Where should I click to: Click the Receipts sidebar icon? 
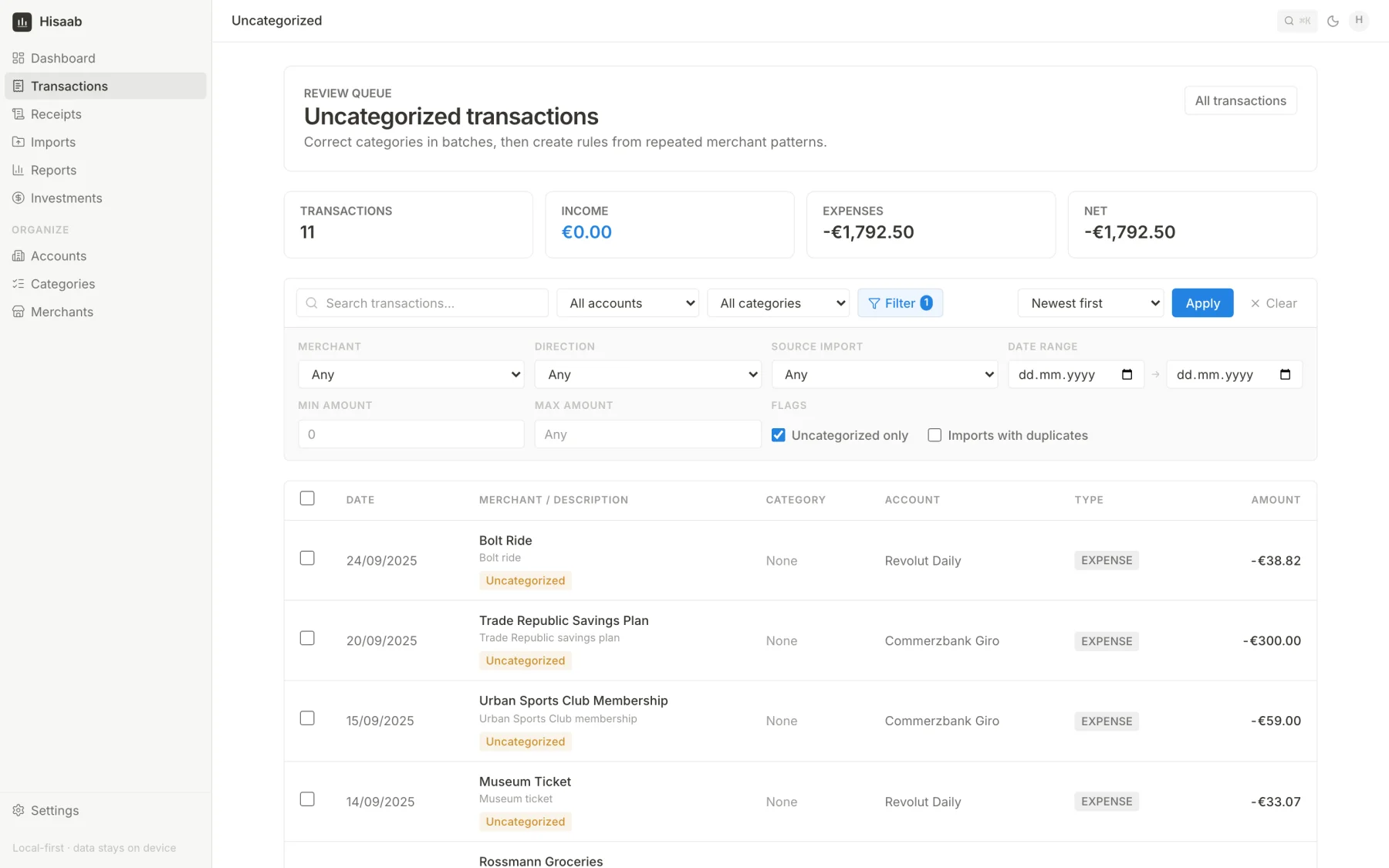click(19, 114)
